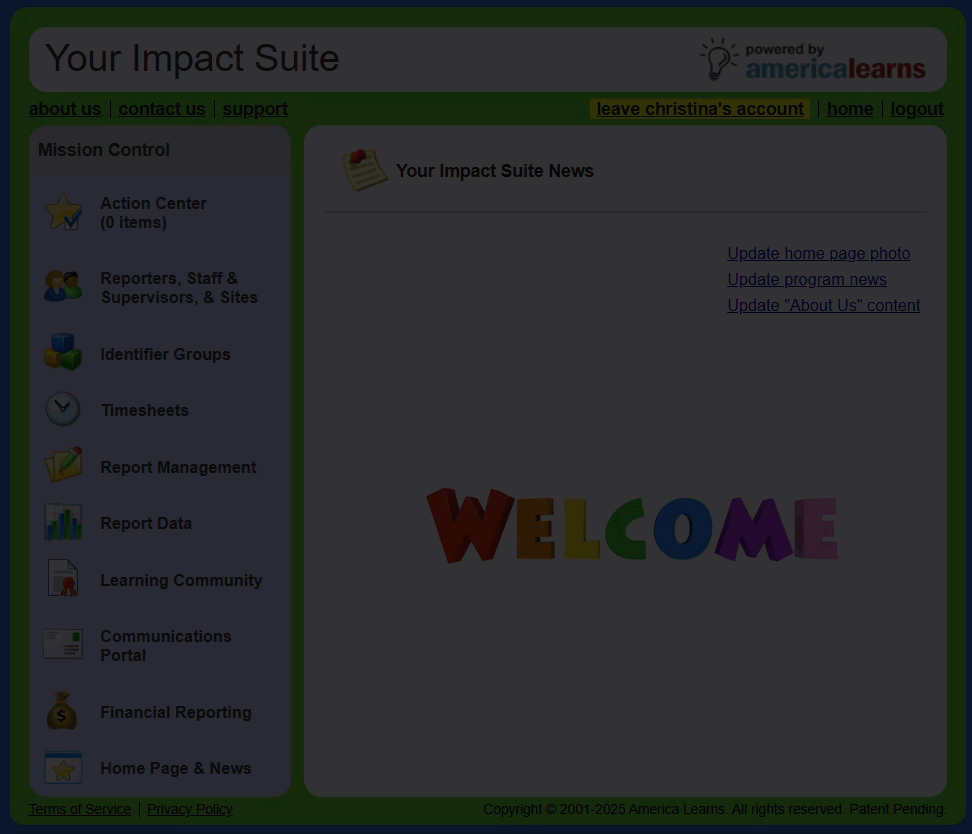Viewport: 972px width, 834px height.
Task: Click the pinned note news icon
Action: click(x=365, y=170)
